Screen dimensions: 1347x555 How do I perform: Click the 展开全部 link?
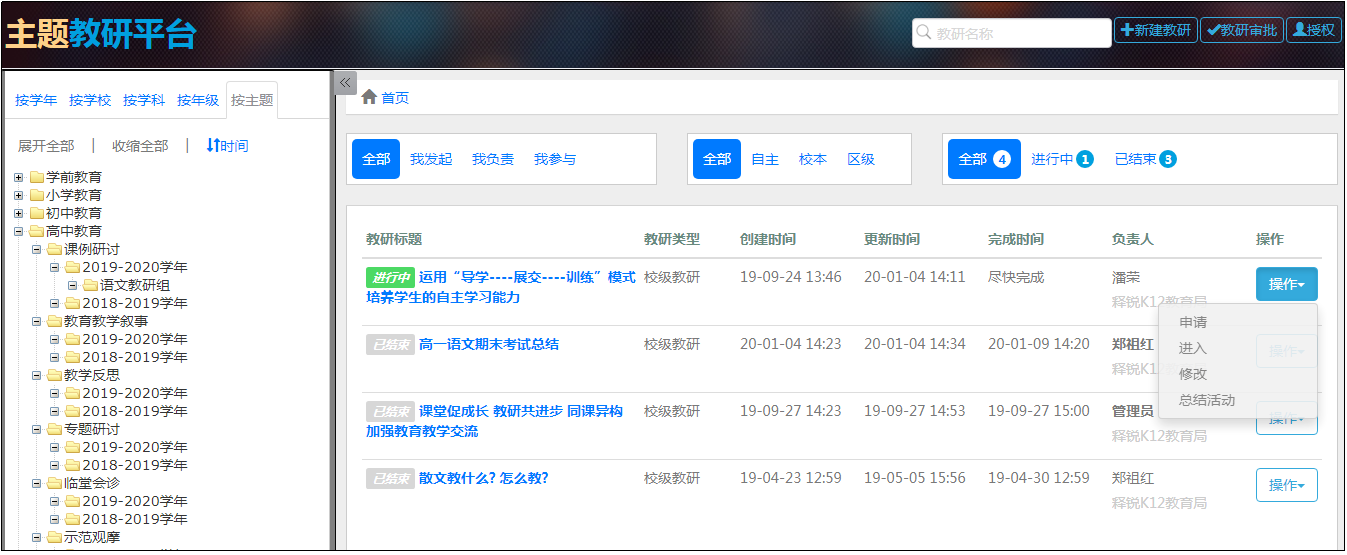pyautogui.click(x=46, y=145)
